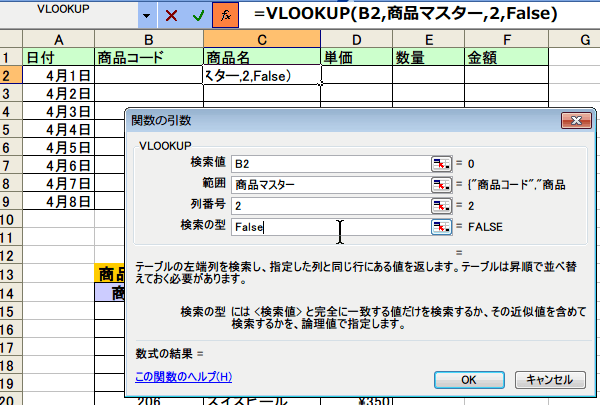Close the 関数の引数 dialog
600x405 pixels.
576,121
